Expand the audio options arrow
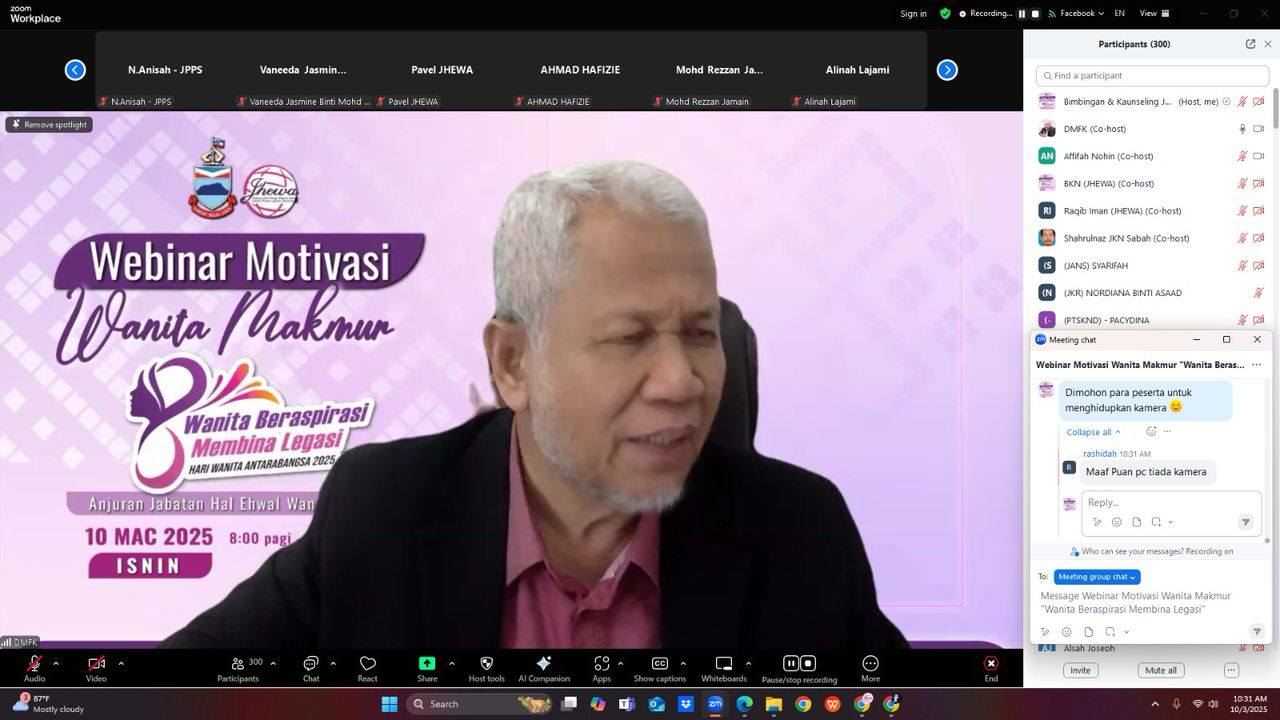Screen dimensions: 1280x720 click(56, 663)
